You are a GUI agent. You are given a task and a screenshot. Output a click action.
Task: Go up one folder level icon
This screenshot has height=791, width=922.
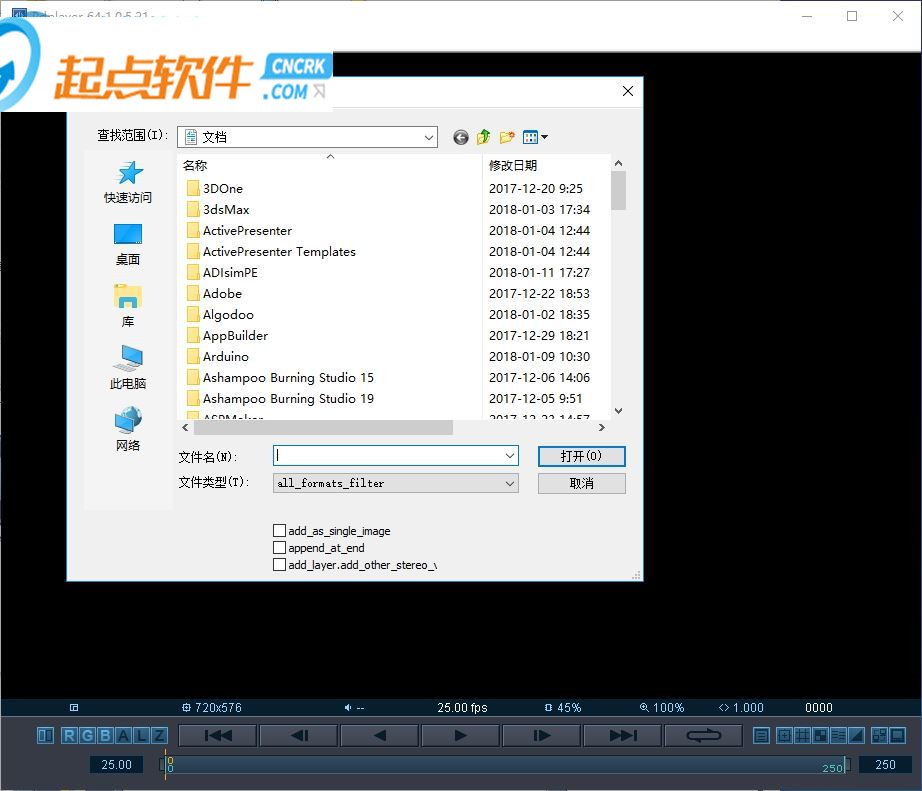click(483, 137)
